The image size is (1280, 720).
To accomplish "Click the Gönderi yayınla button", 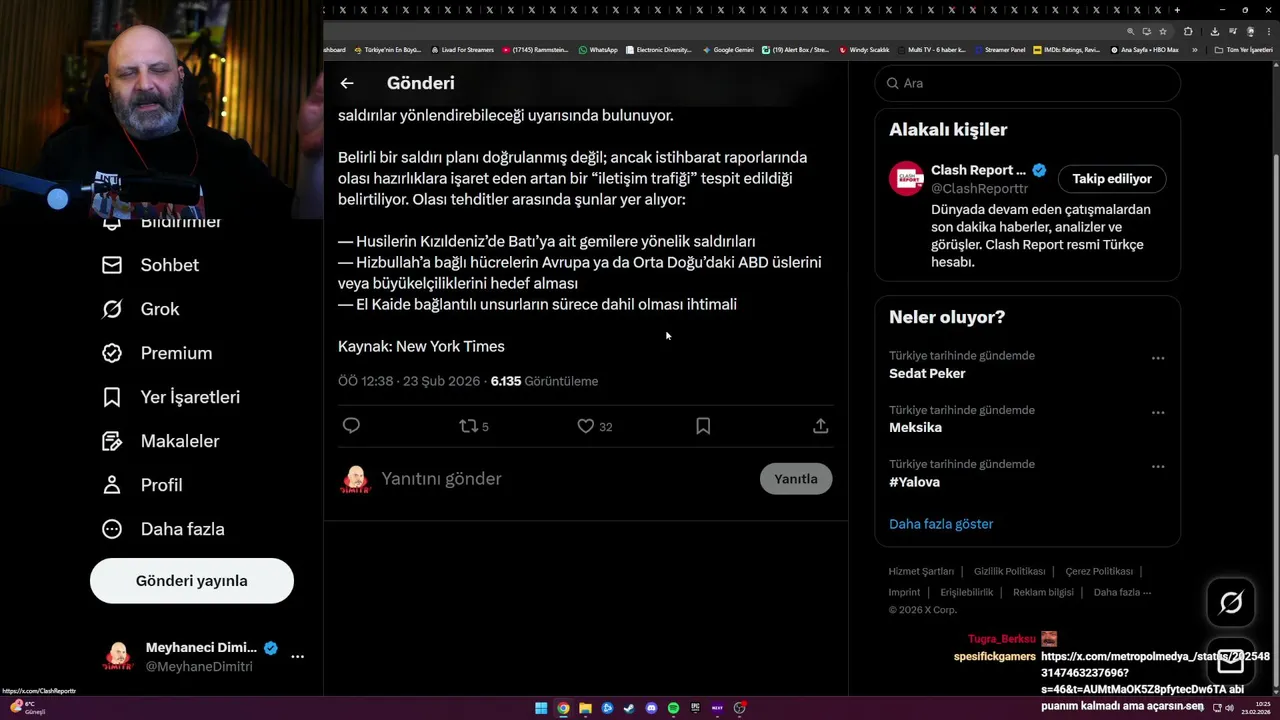I will tap(192, 581).
